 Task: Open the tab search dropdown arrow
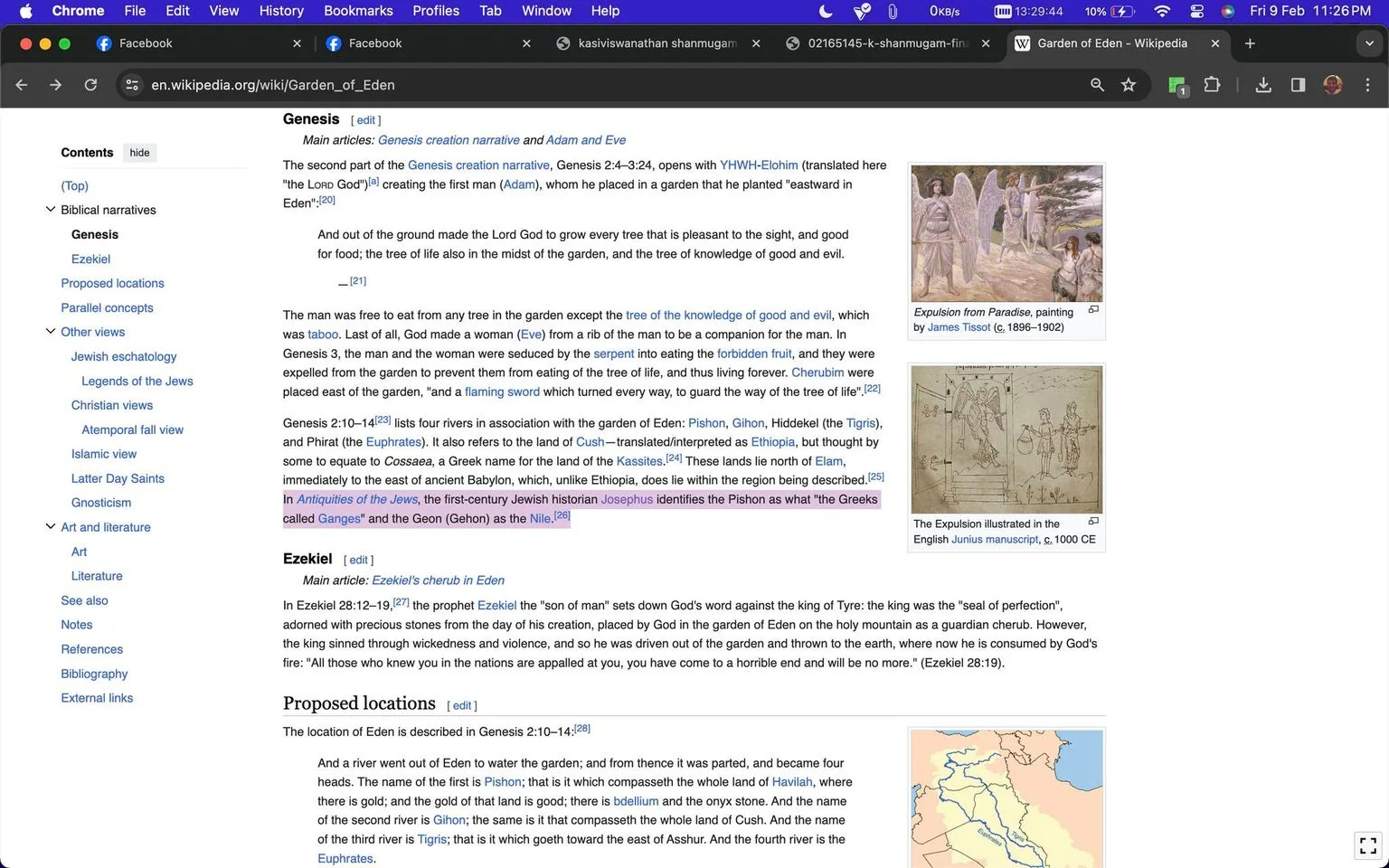[1369, 43]
